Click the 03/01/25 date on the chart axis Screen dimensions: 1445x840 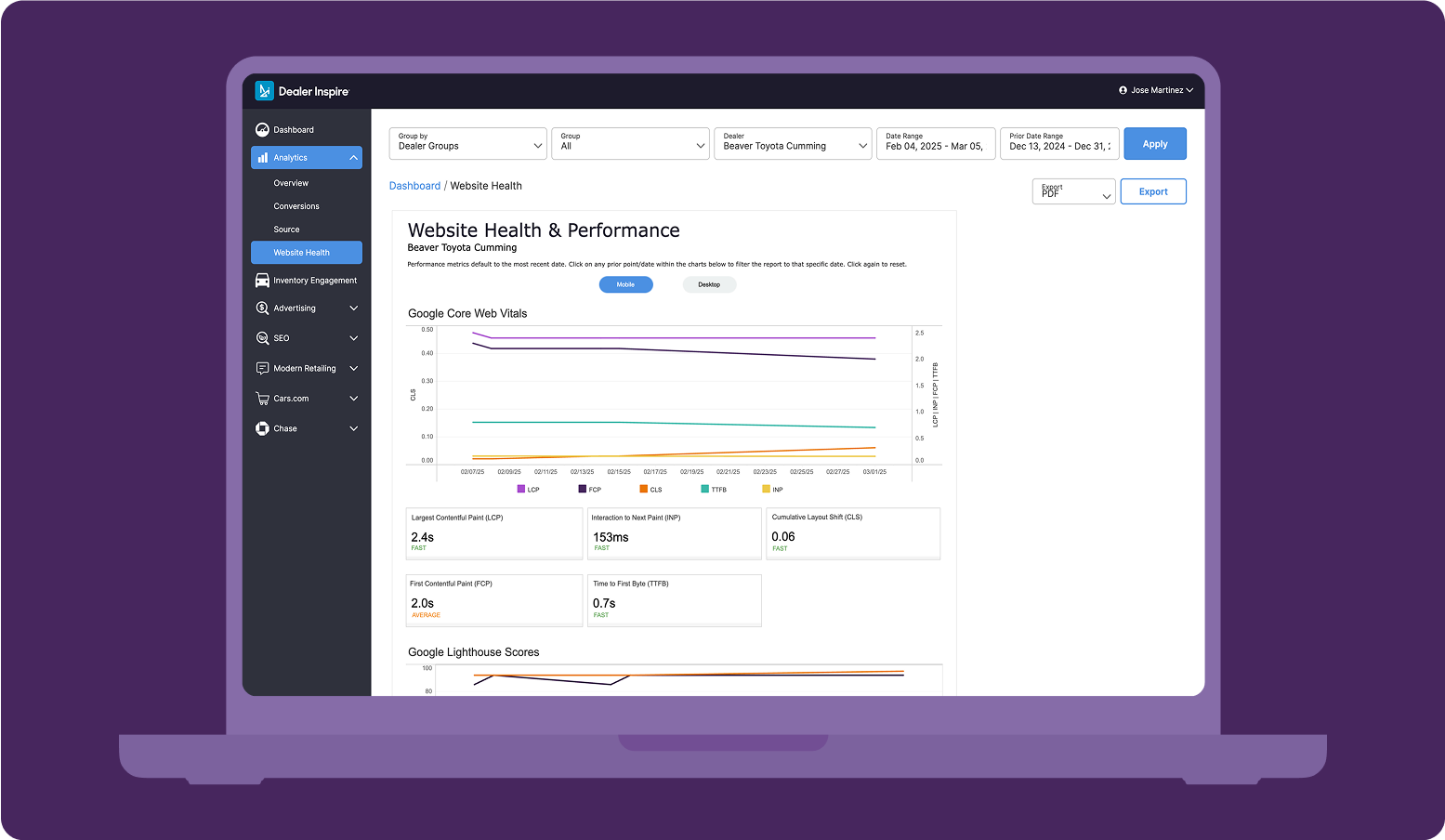tap(874, 472)
